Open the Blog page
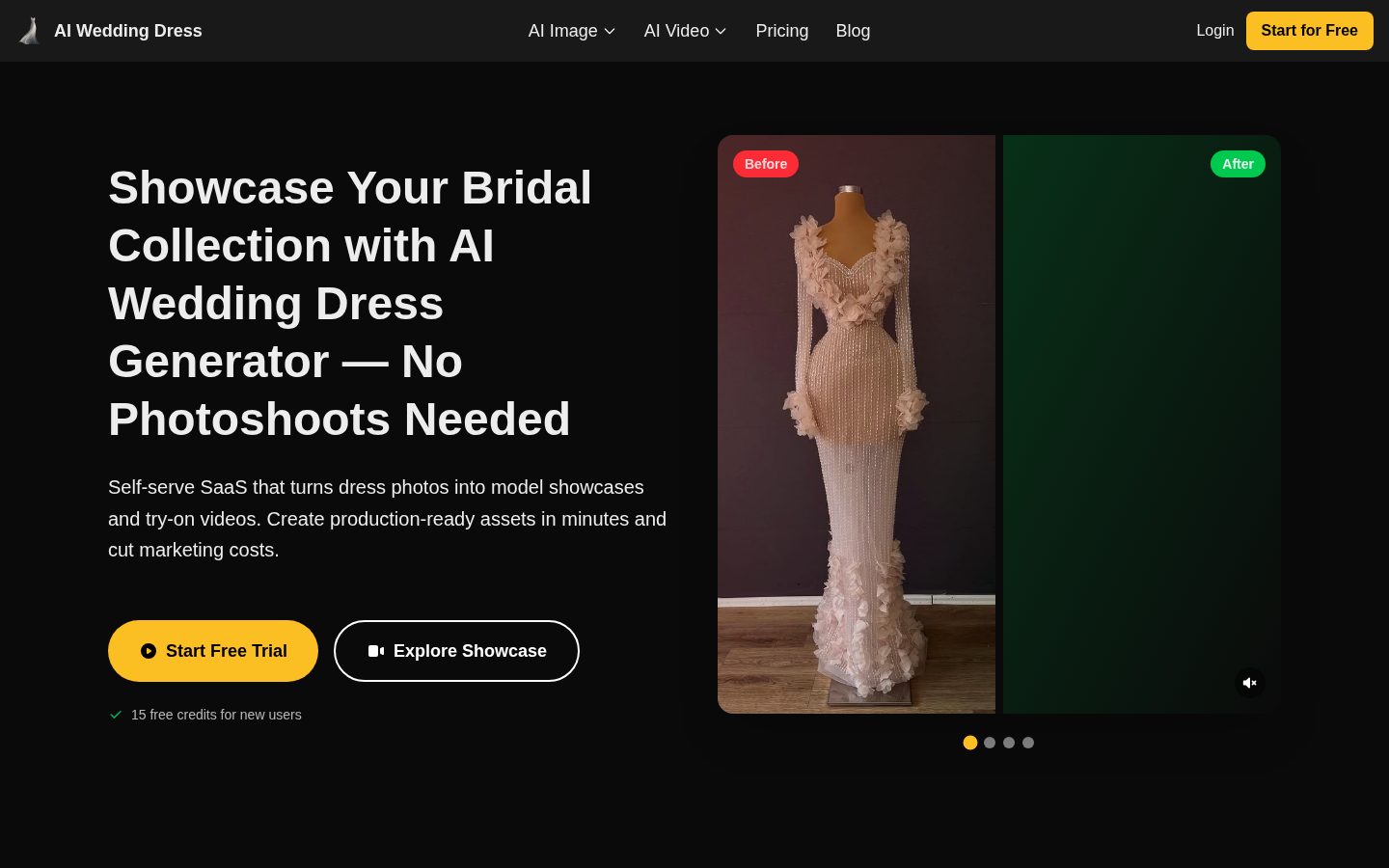The width and height of the screenshot is (1389, 868). point(853,31)
